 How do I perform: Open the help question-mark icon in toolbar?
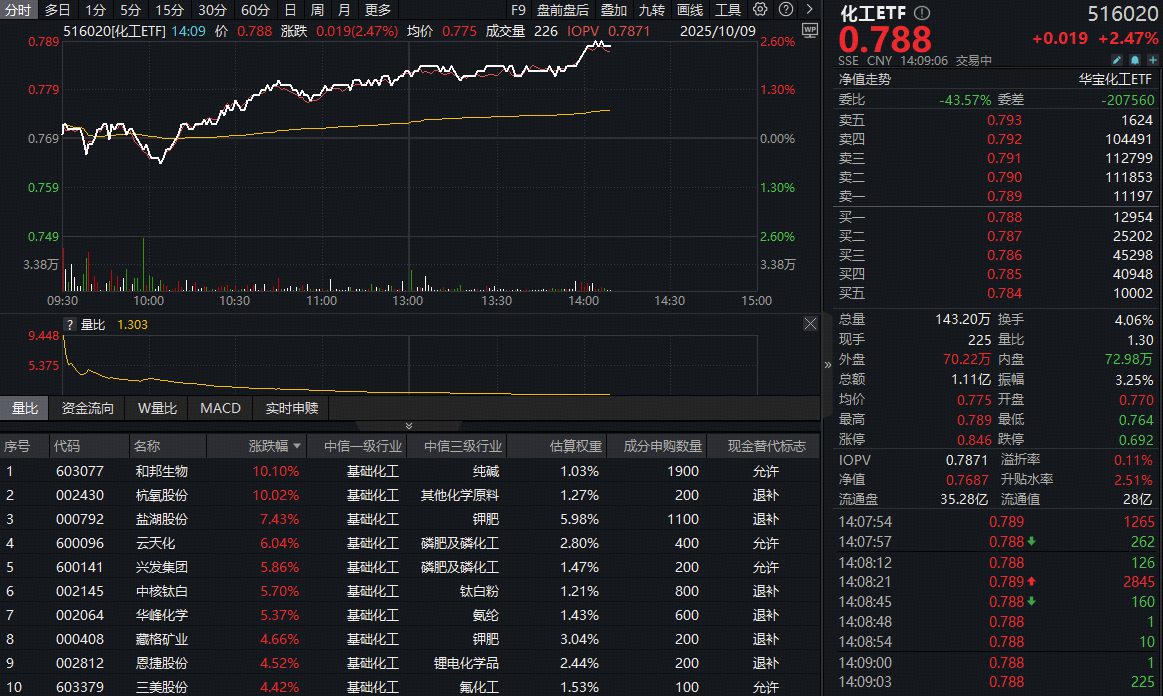[786, 10]
